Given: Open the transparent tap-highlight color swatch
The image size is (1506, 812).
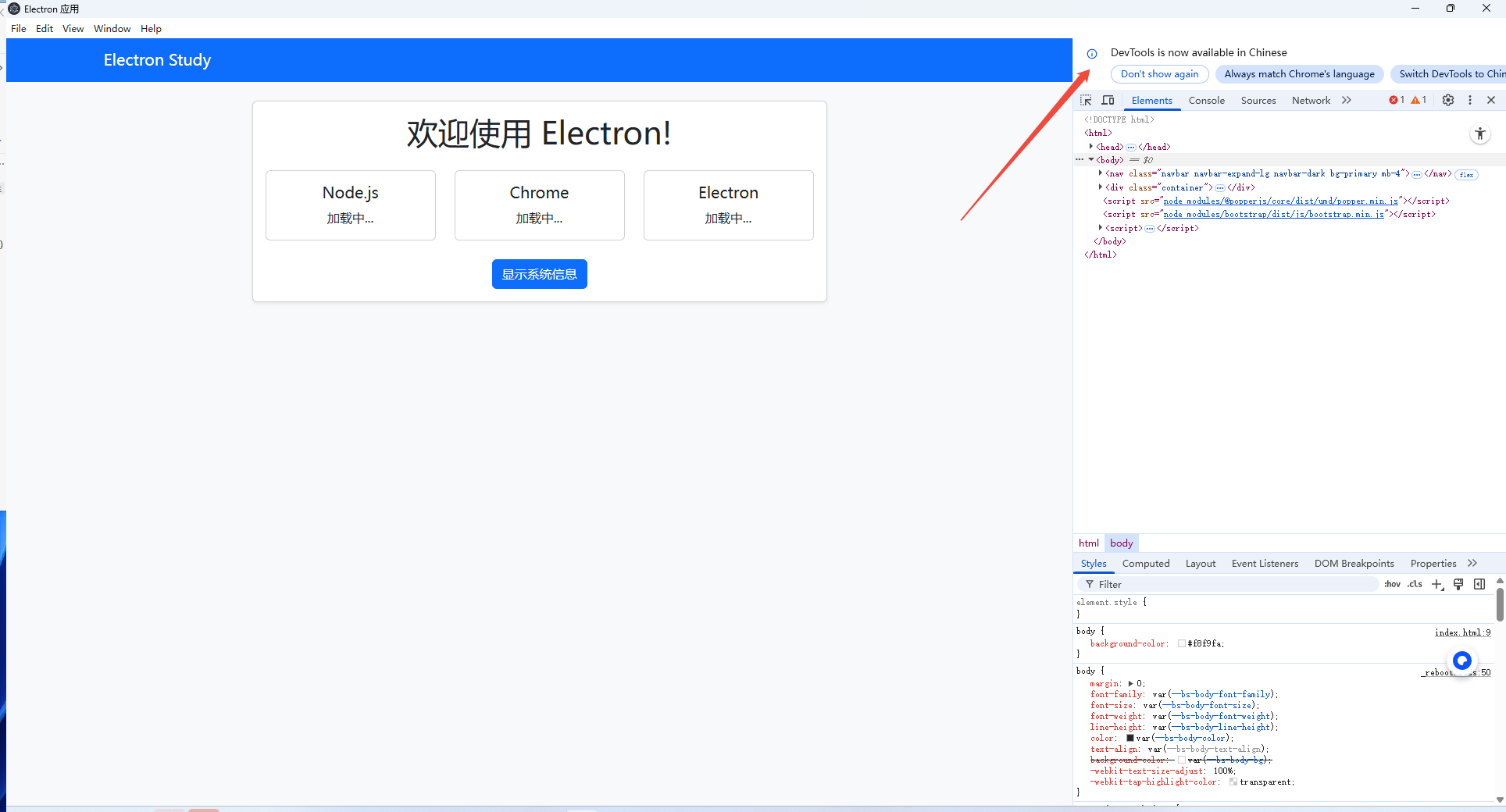Looking at the screenshot, I should 1233,782.
